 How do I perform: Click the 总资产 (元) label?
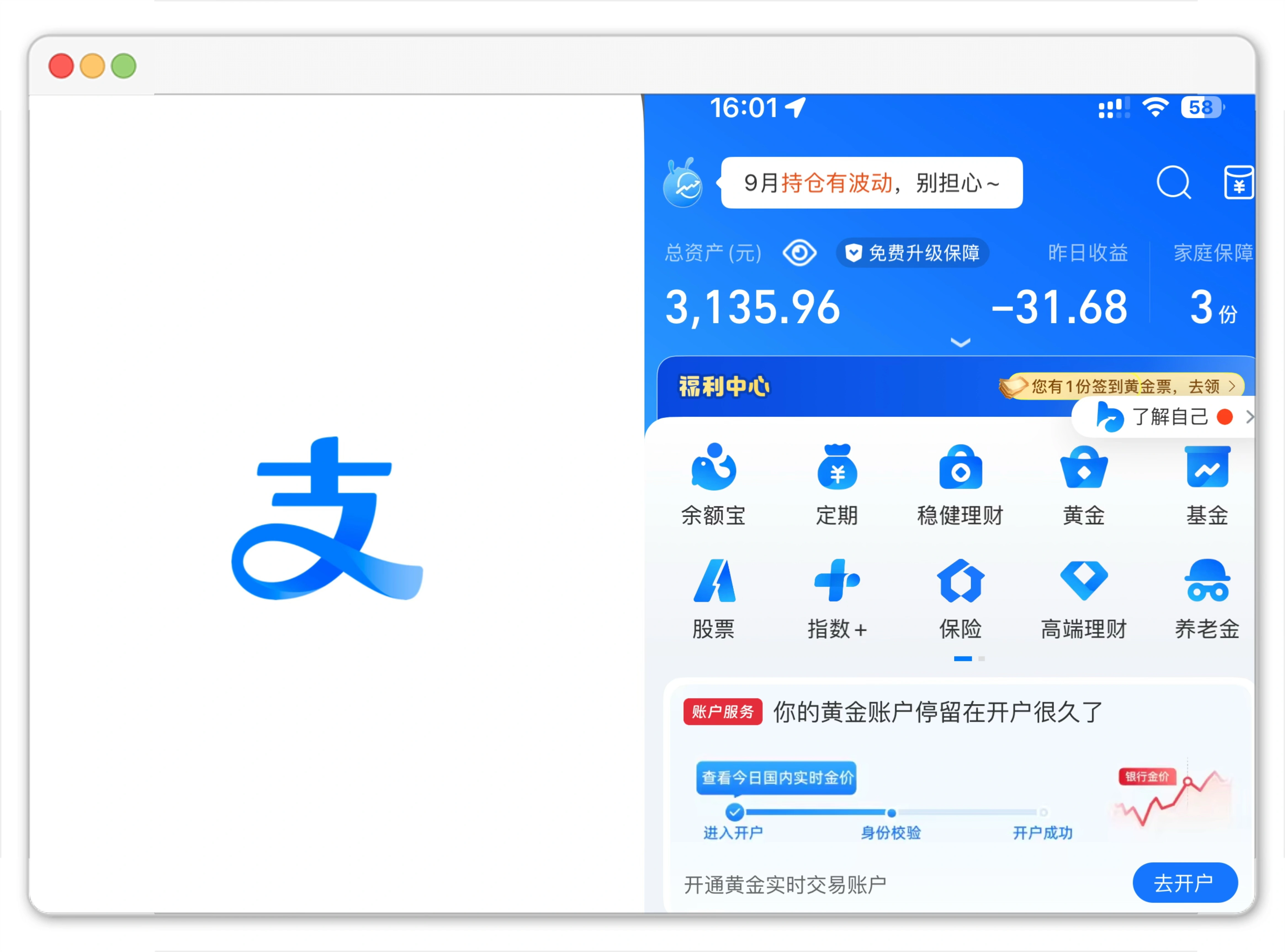click(x=713, y=252)
